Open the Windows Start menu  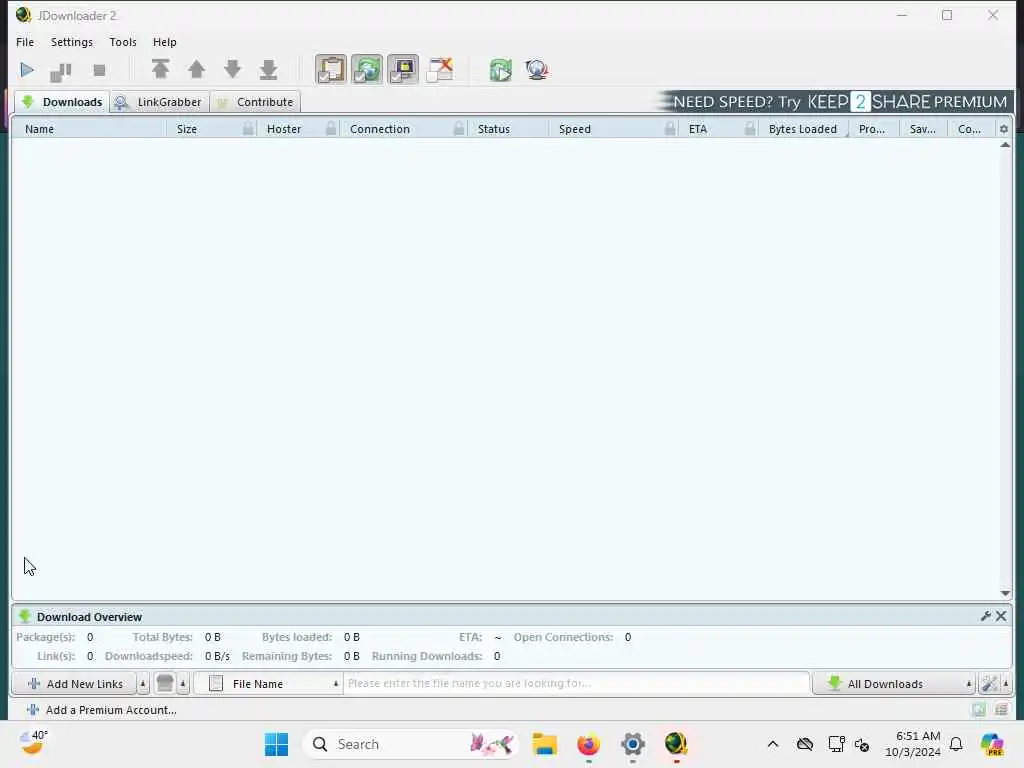pos(276,744)
